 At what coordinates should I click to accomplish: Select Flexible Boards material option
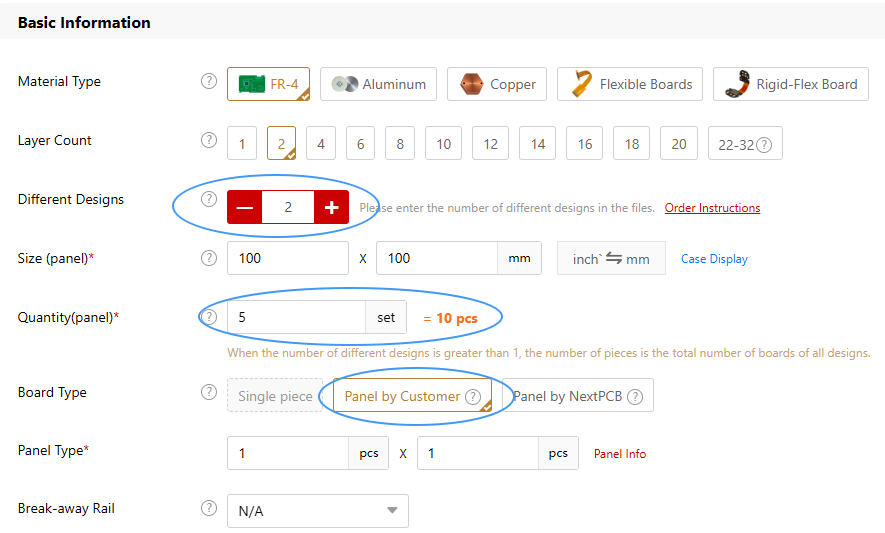631,85
